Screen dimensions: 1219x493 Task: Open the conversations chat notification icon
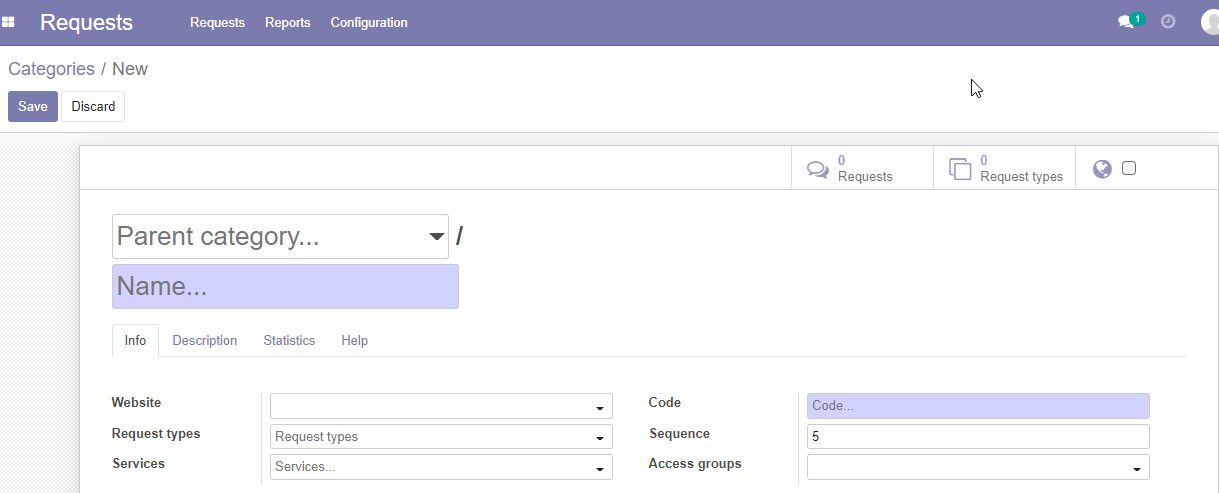1126,22
